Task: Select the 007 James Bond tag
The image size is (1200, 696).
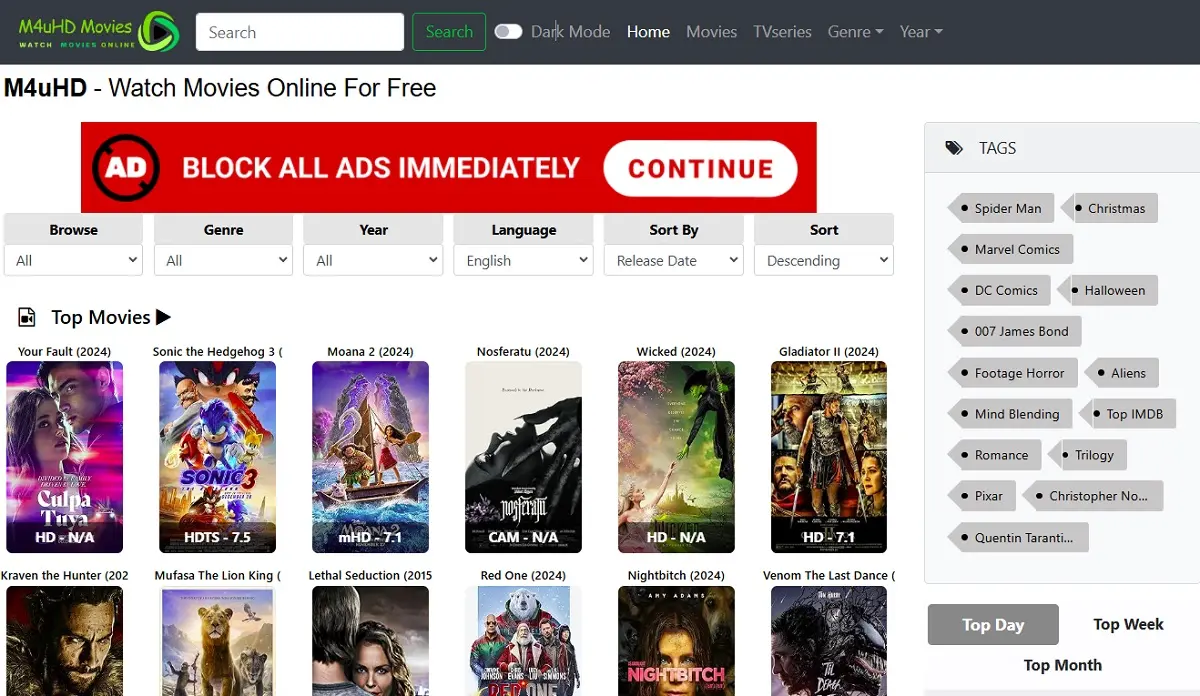Action: pyautogui.click(x=1014, y=331)
